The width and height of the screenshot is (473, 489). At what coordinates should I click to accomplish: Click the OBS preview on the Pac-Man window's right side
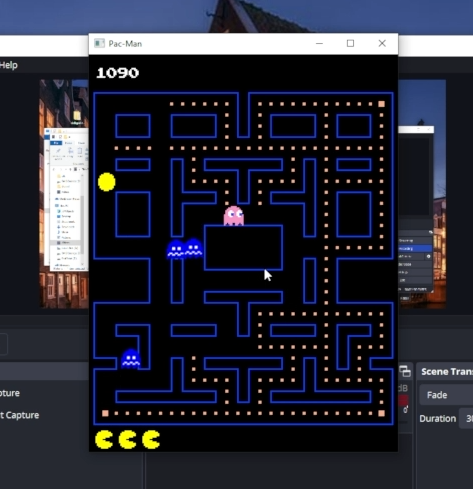click(x=422, y=193)
